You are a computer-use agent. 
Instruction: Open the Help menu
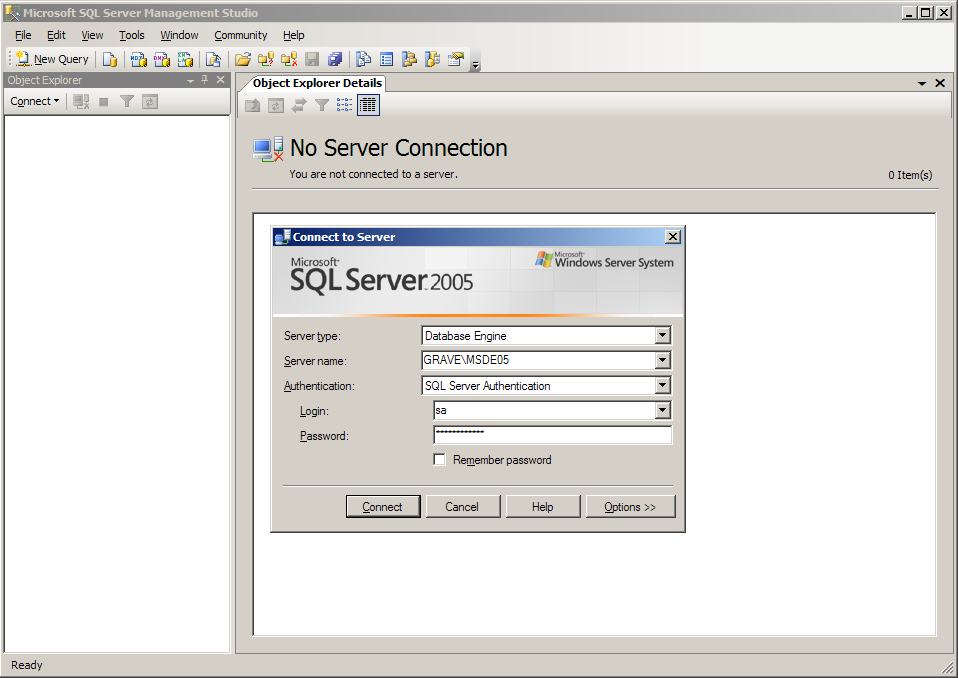[293, 35]
